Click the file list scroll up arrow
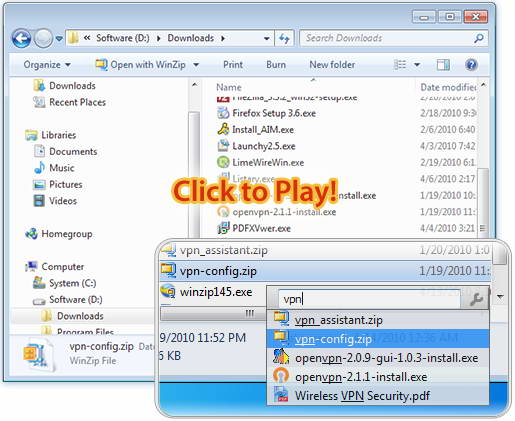The height and width of the screenshot is (421, 515). (x=483, y=85)
